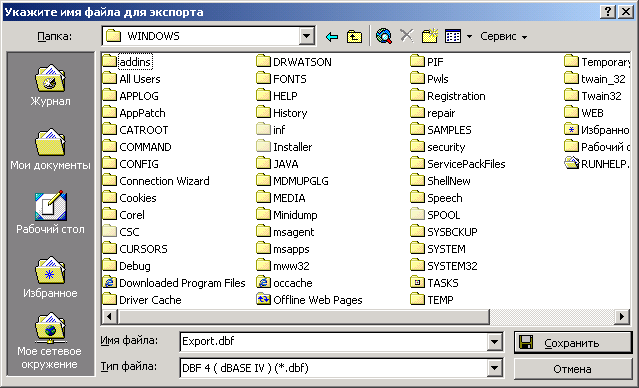Select the CATROOT folder
The height and width of the screenshot is (388, 639).
[135, 130]
